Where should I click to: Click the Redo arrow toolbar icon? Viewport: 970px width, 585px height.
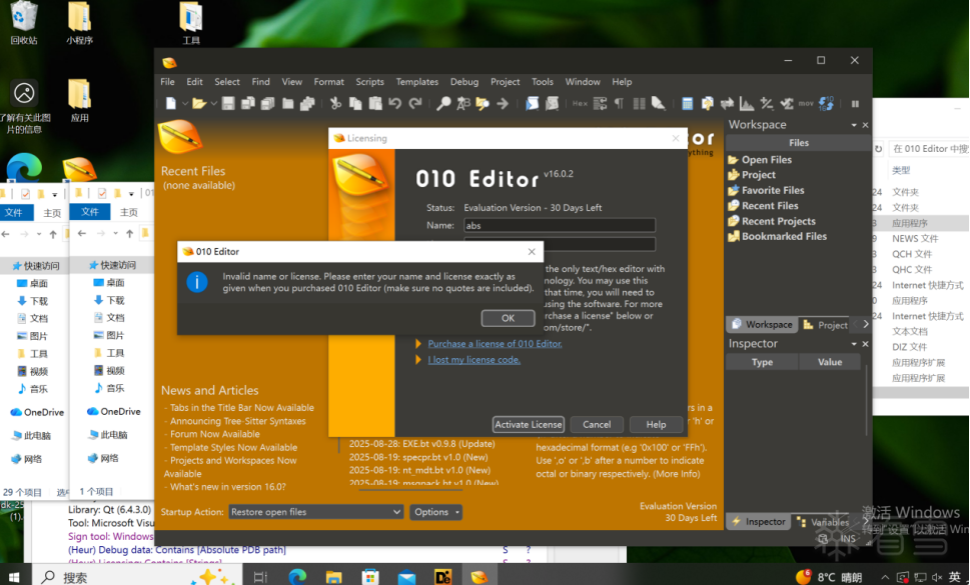click(415, 104)
